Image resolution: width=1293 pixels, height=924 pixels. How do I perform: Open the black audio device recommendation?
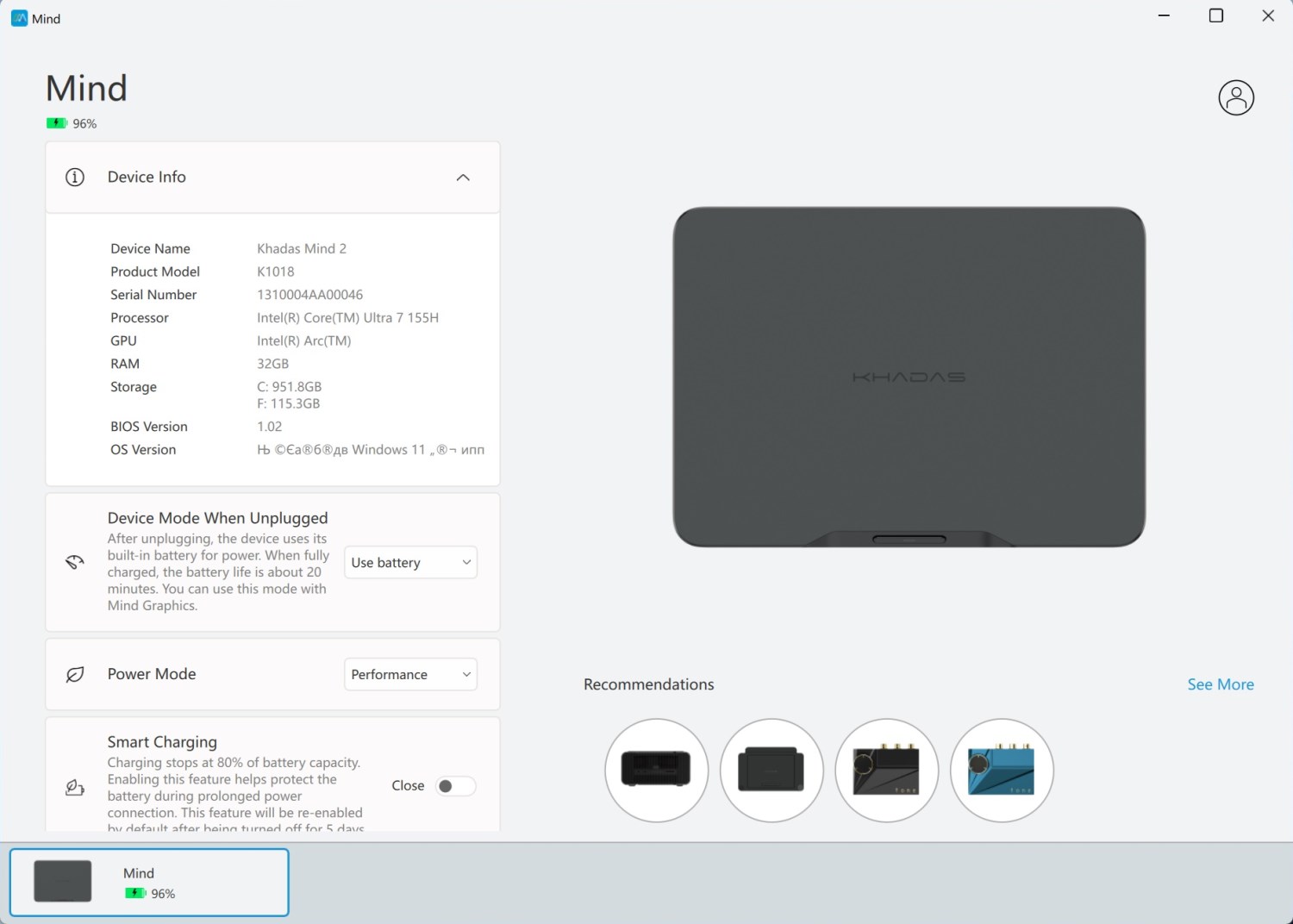[887, 770]
